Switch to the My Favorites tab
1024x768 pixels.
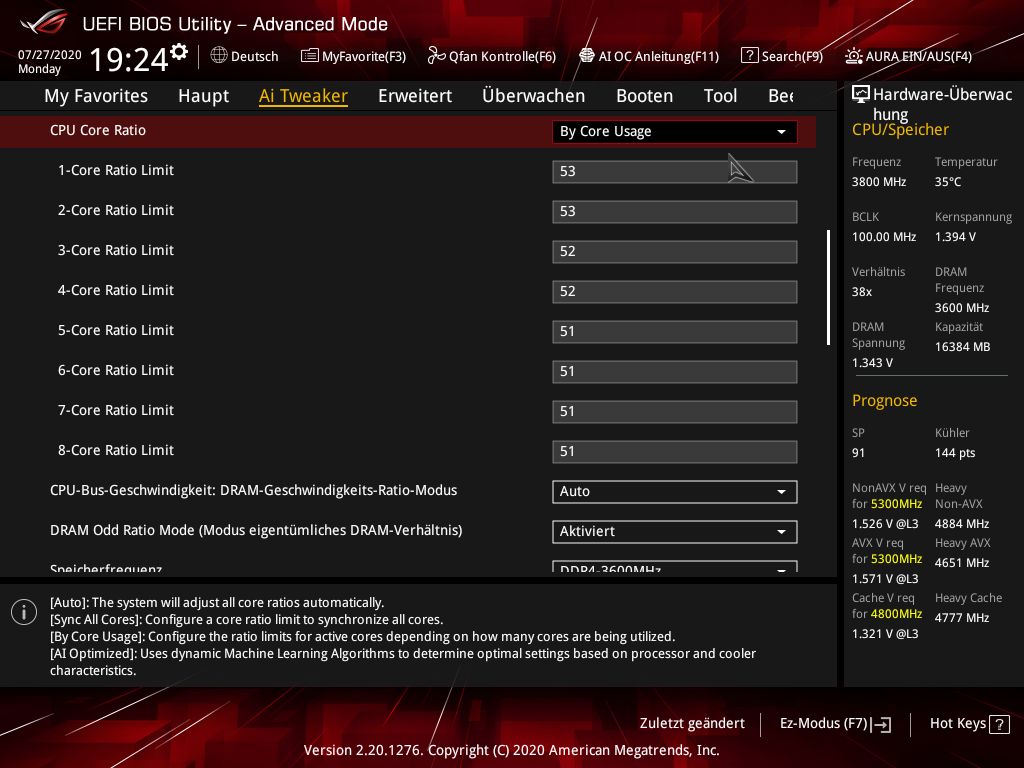pos(96,96)
